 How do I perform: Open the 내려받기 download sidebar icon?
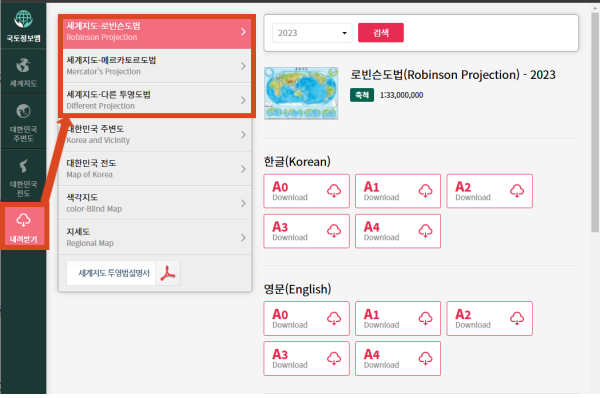(23, 227)
